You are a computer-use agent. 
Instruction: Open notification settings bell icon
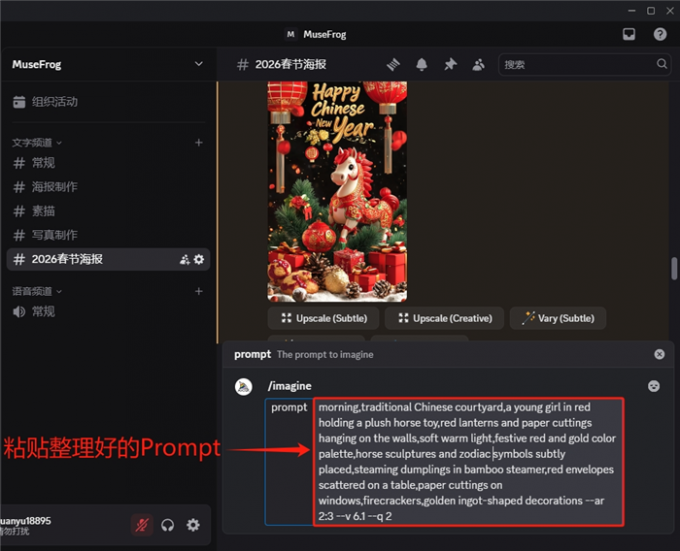422,64
